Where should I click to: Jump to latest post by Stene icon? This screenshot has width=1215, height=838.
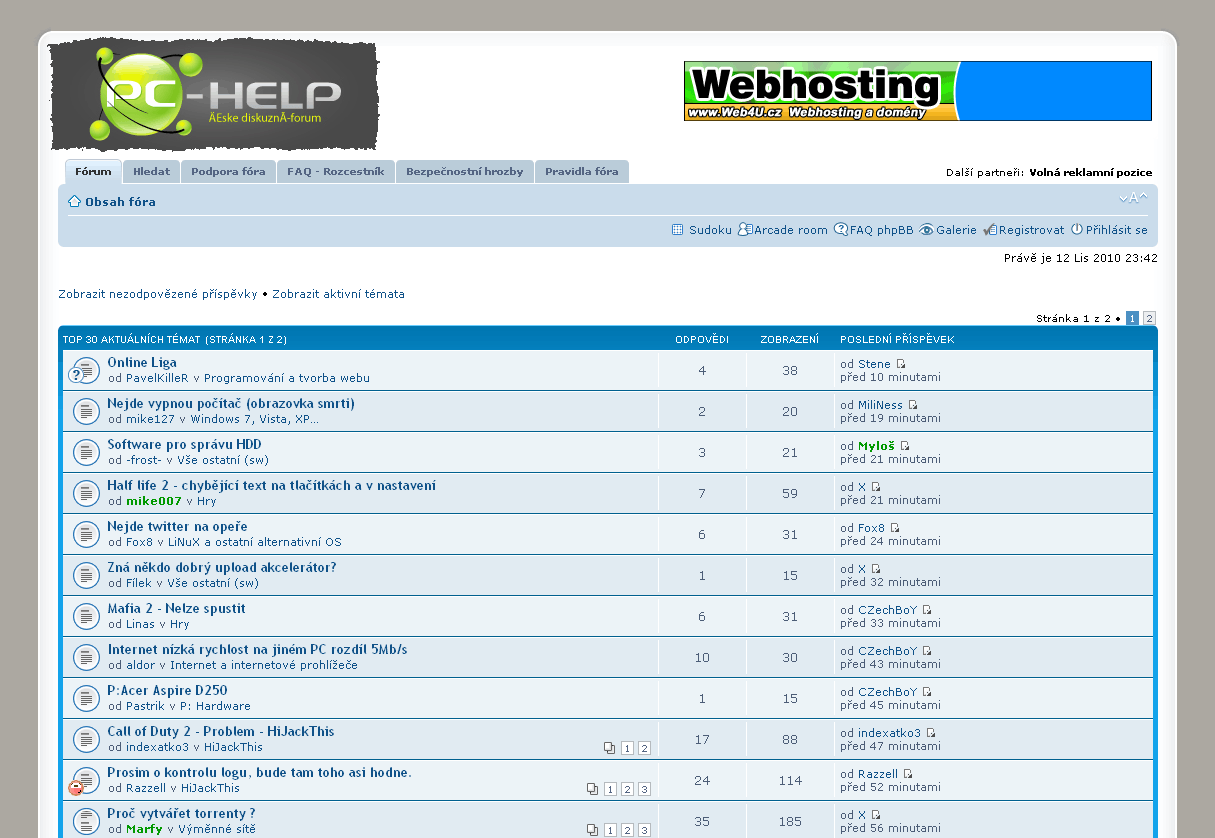[901, 364]
